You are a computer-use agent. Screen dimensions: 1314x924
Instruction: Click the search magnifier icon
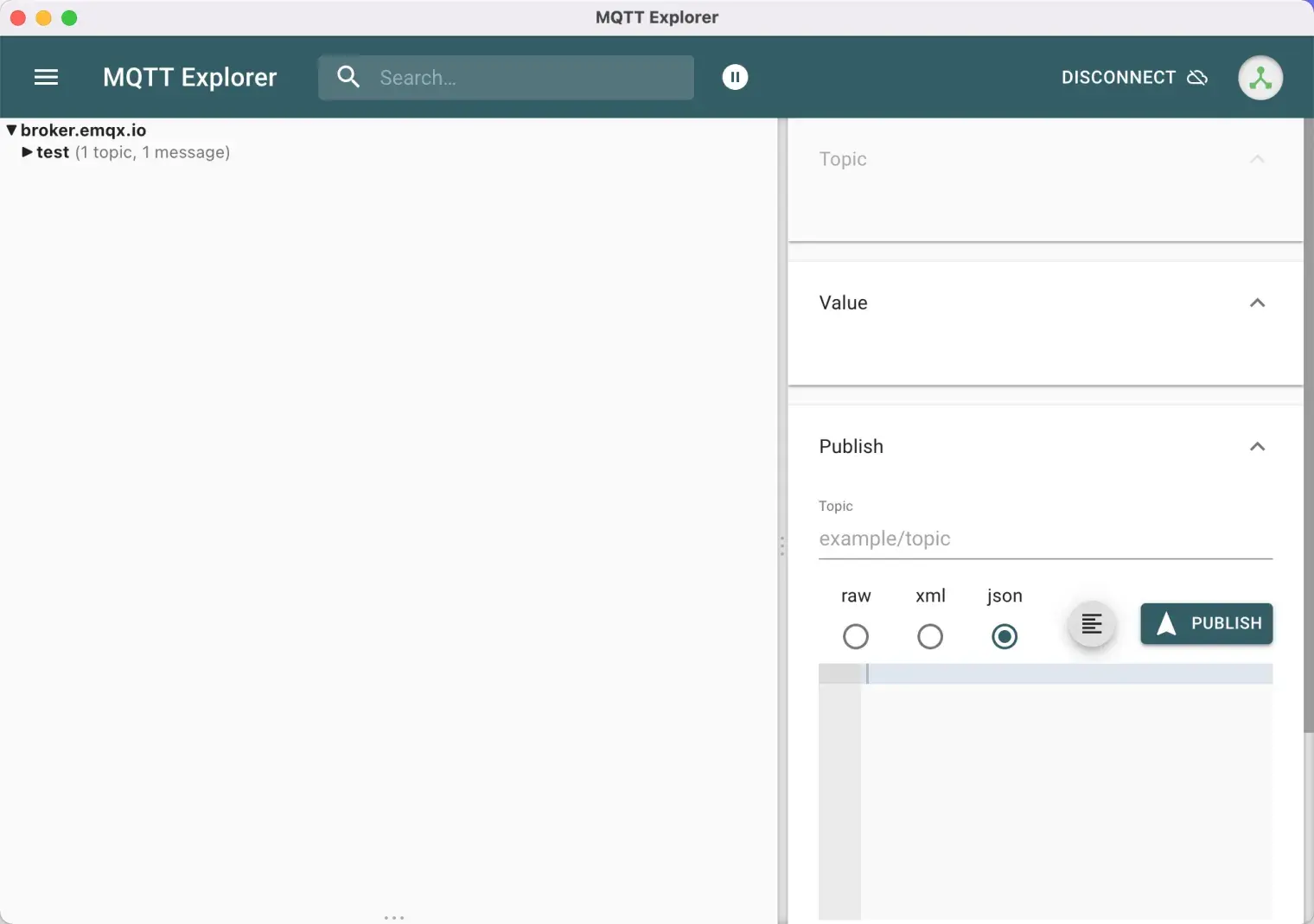348,77
